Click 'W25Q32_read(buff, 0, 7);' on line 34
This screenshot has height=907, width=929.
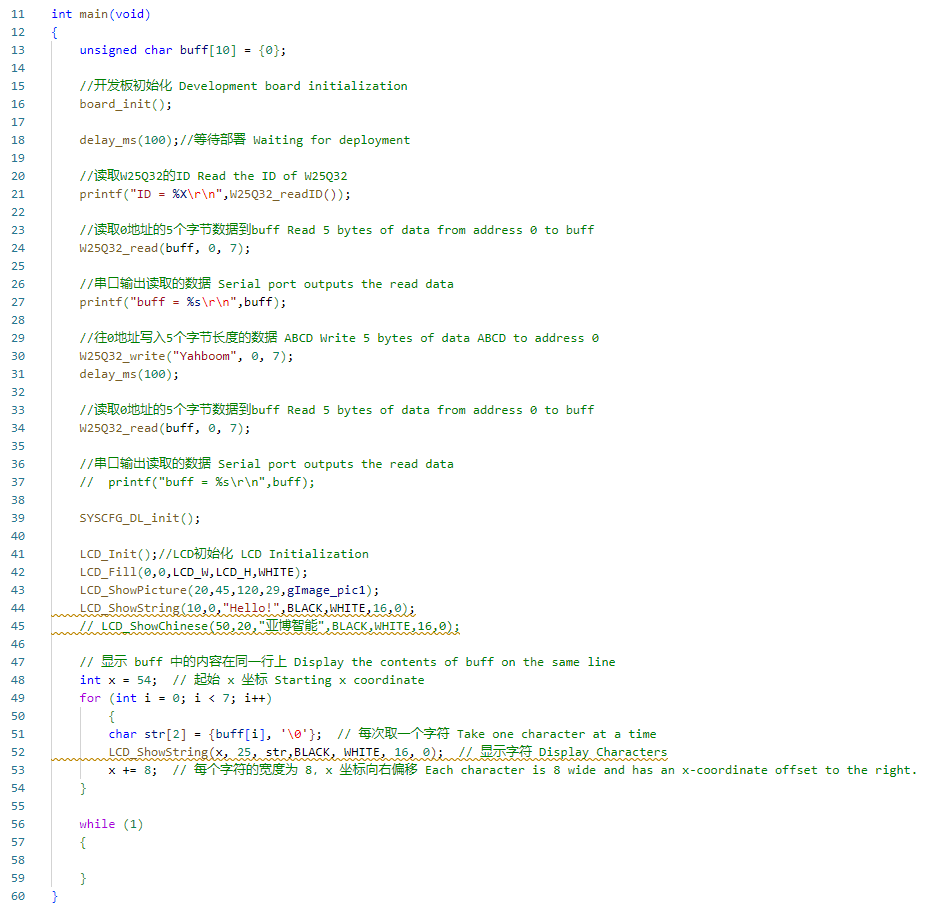[x=165, y=428]
